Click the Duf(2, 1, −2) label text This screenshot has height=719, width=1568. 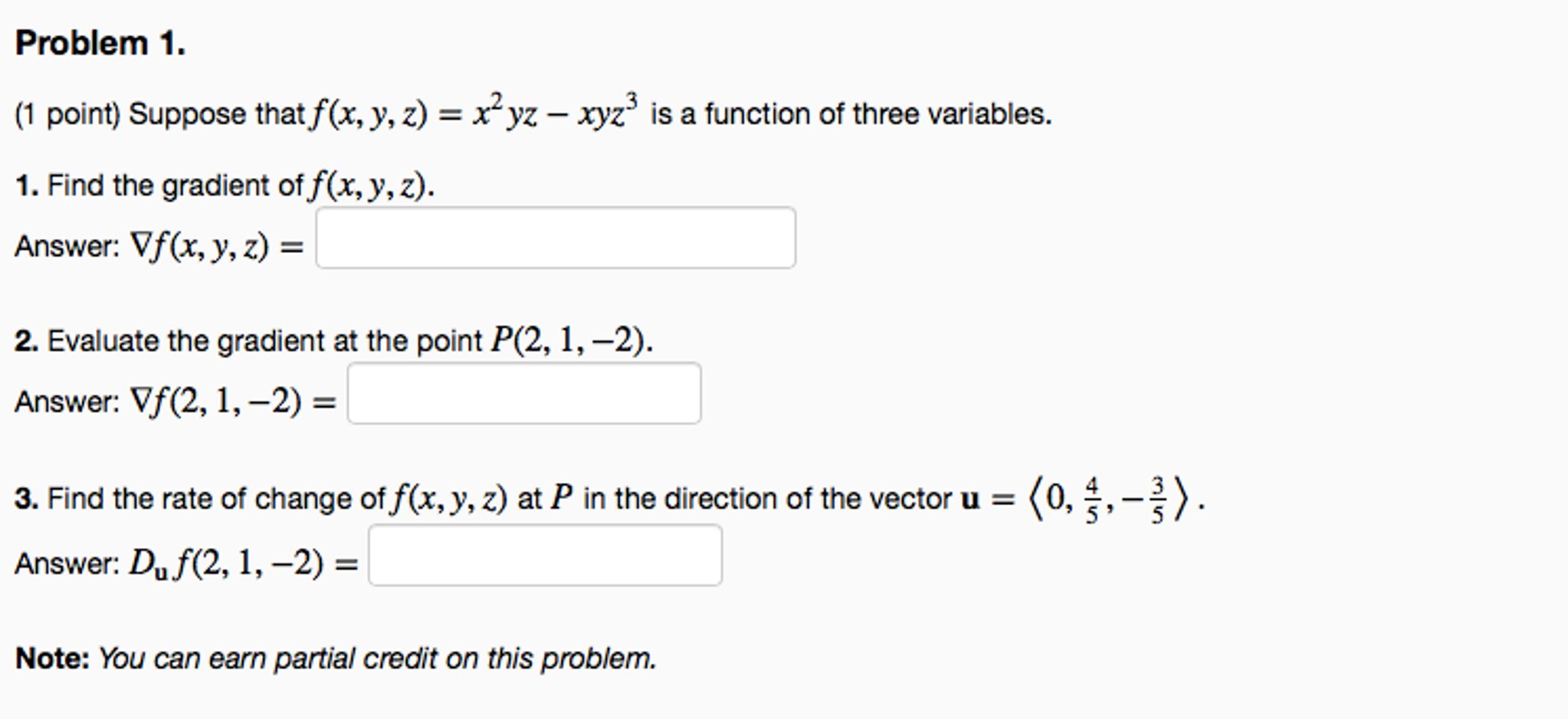[238, 563]
